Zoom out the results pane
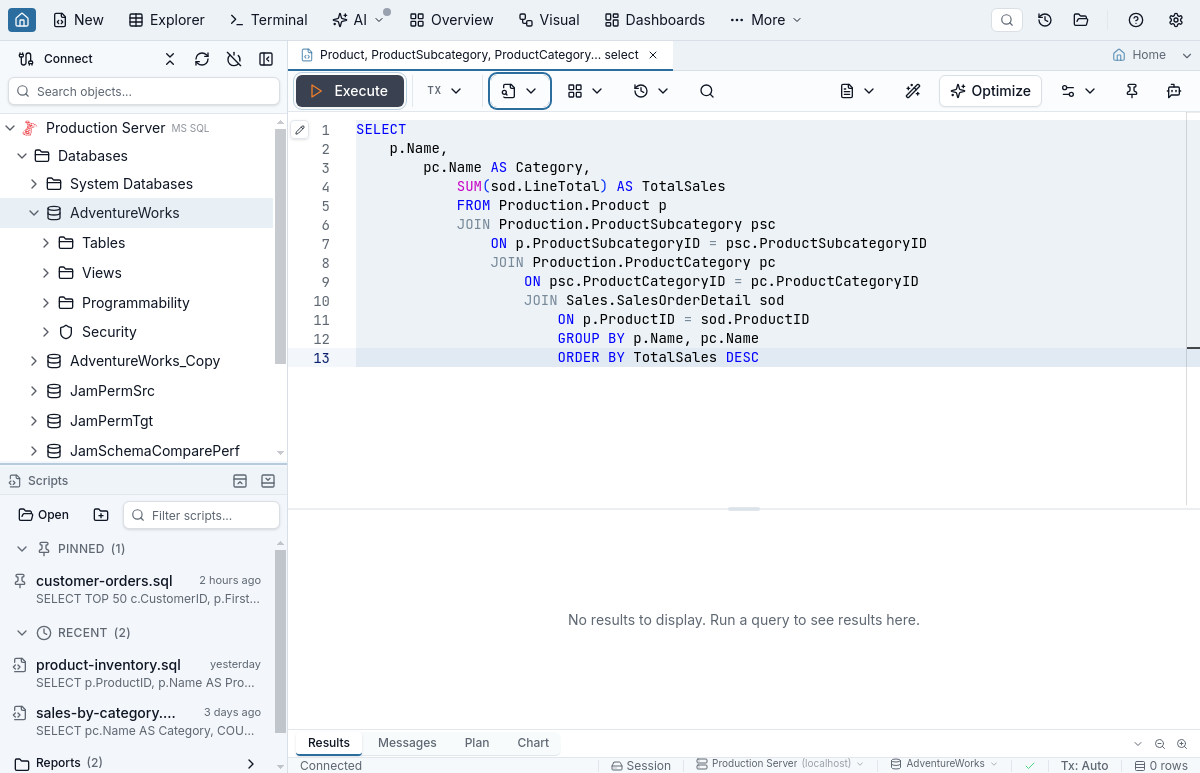 1160,744
